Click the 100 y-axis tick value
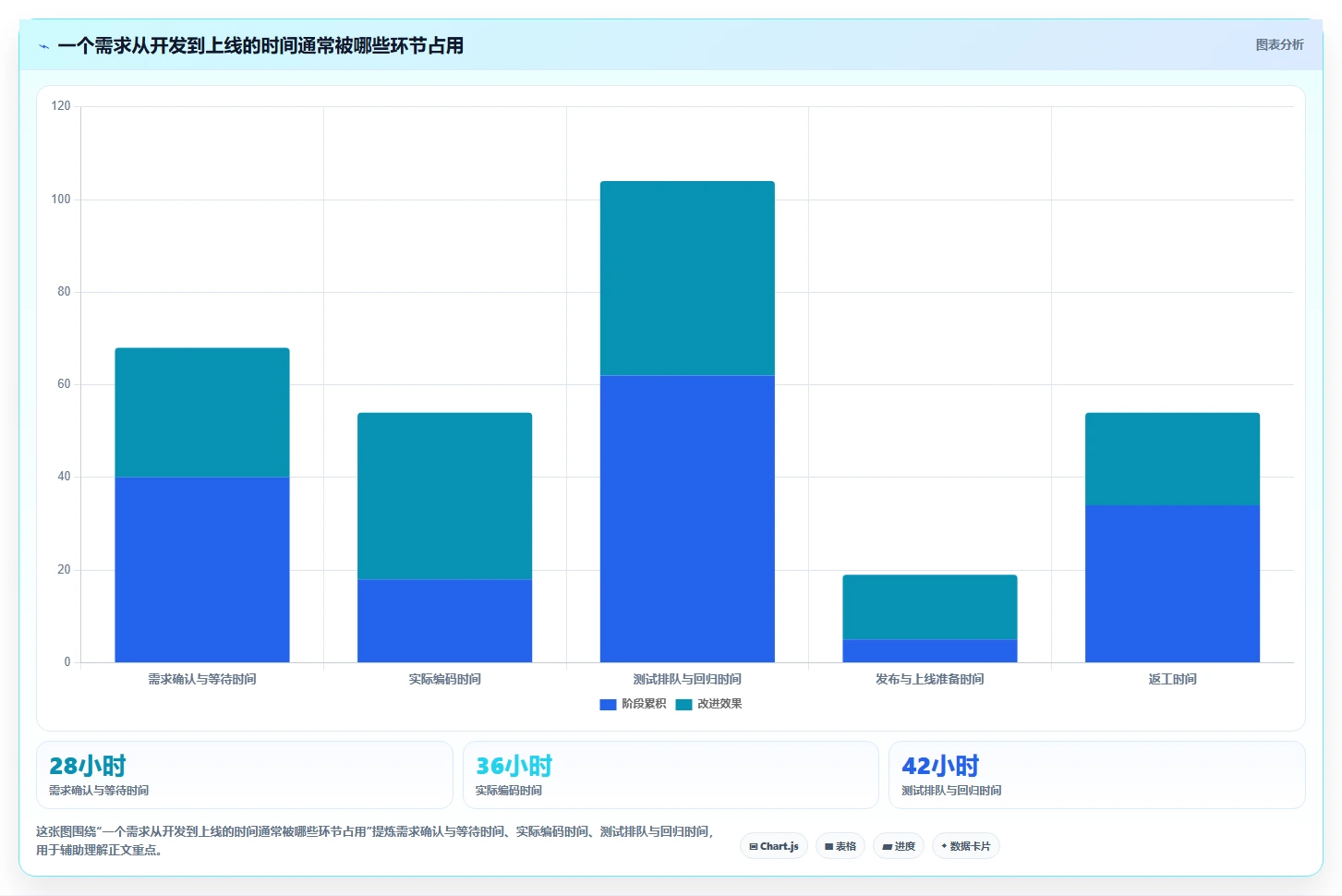 [61, 200]
